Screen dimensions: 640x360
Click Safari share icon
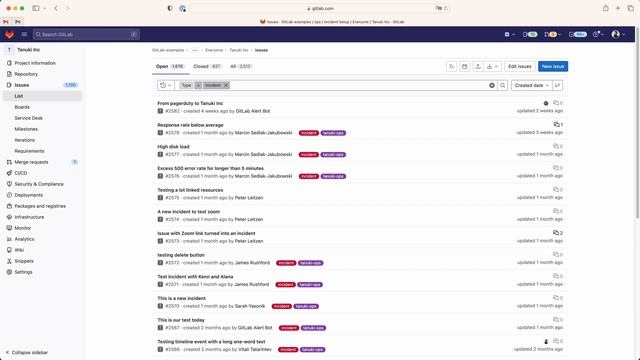point(606,8)
